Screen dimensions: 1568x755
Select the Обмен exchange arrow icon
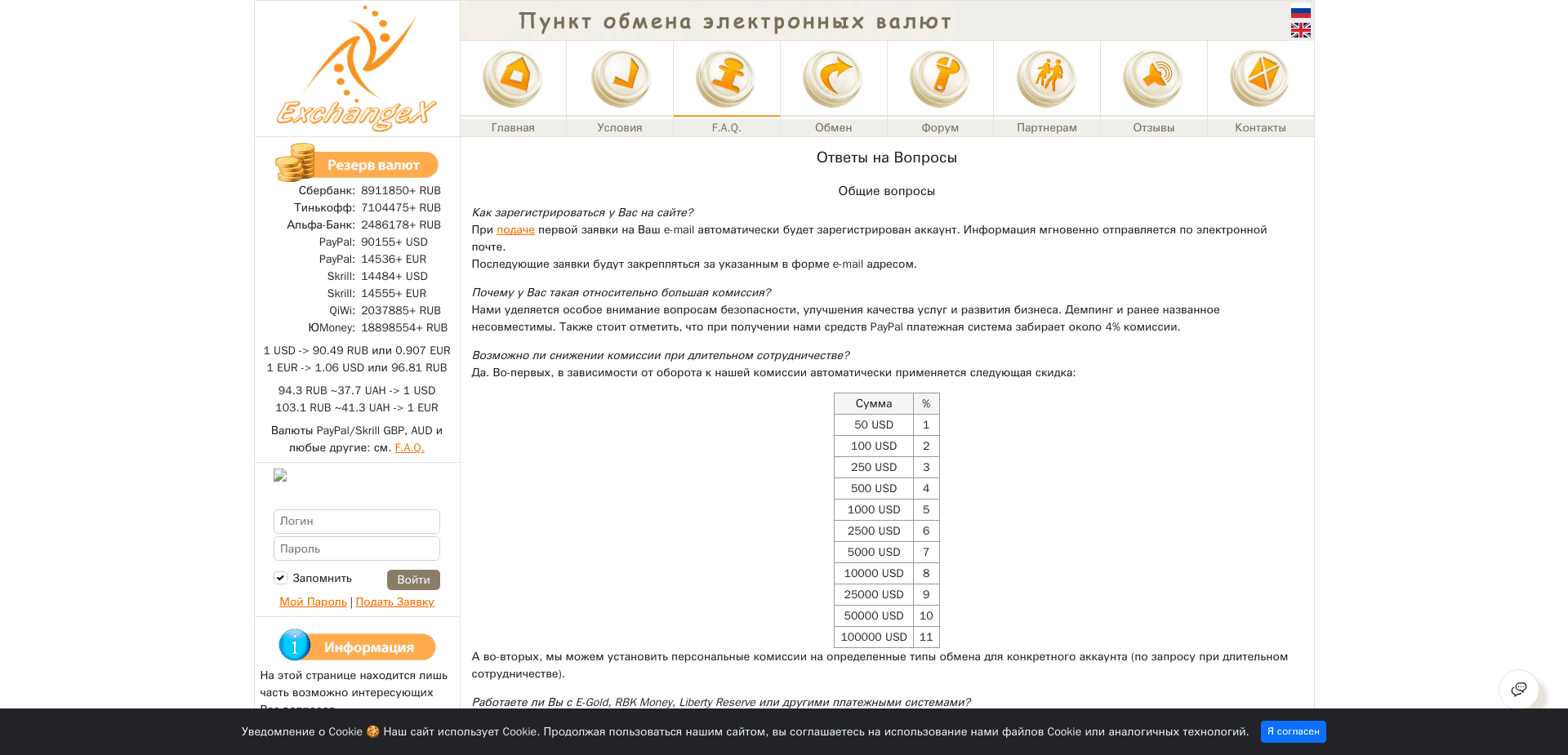pyautogui.click(x=833, y=78)
